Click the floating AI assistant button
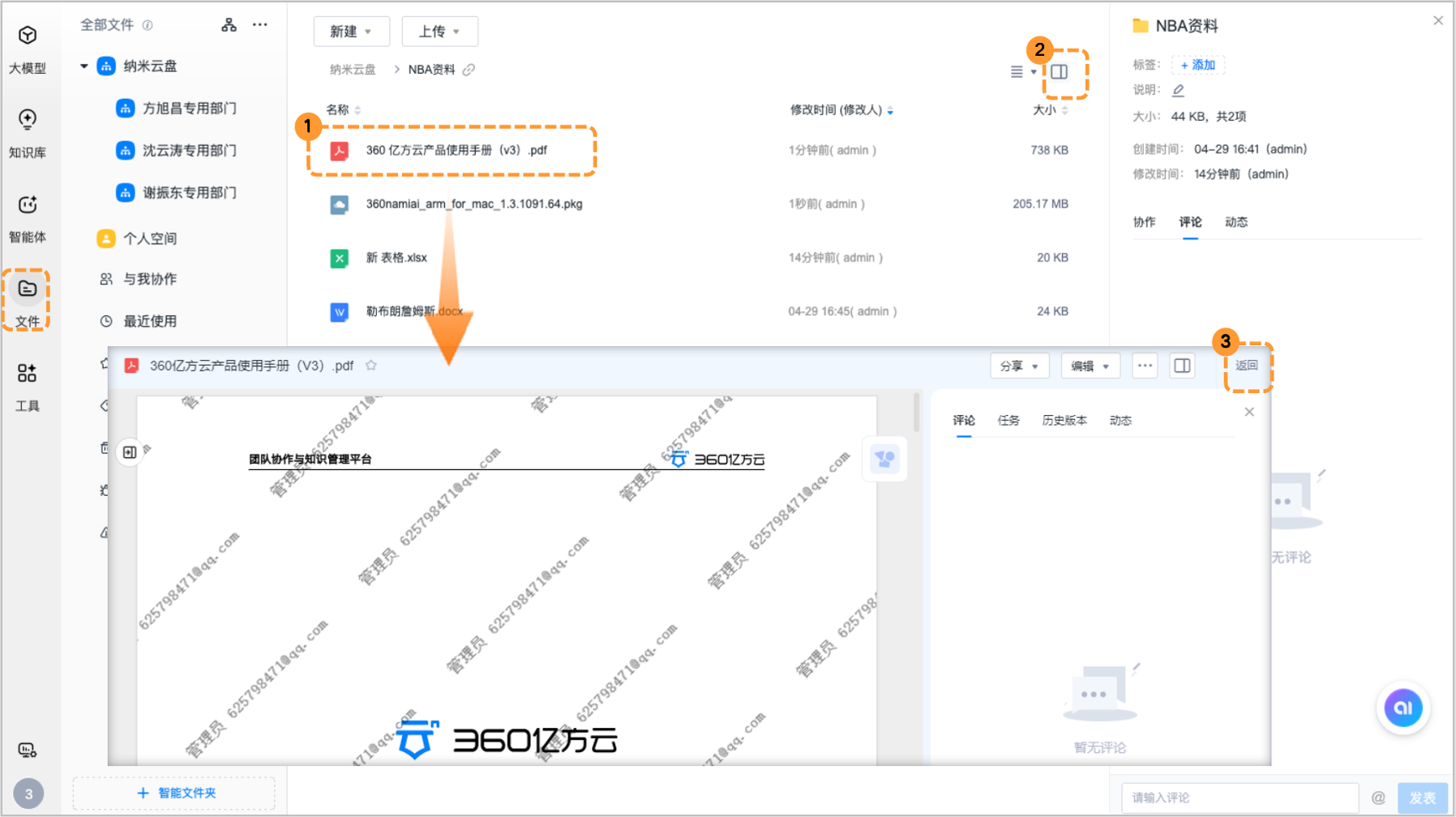This screenshot has width=1456, height=817. point(1403,708)
